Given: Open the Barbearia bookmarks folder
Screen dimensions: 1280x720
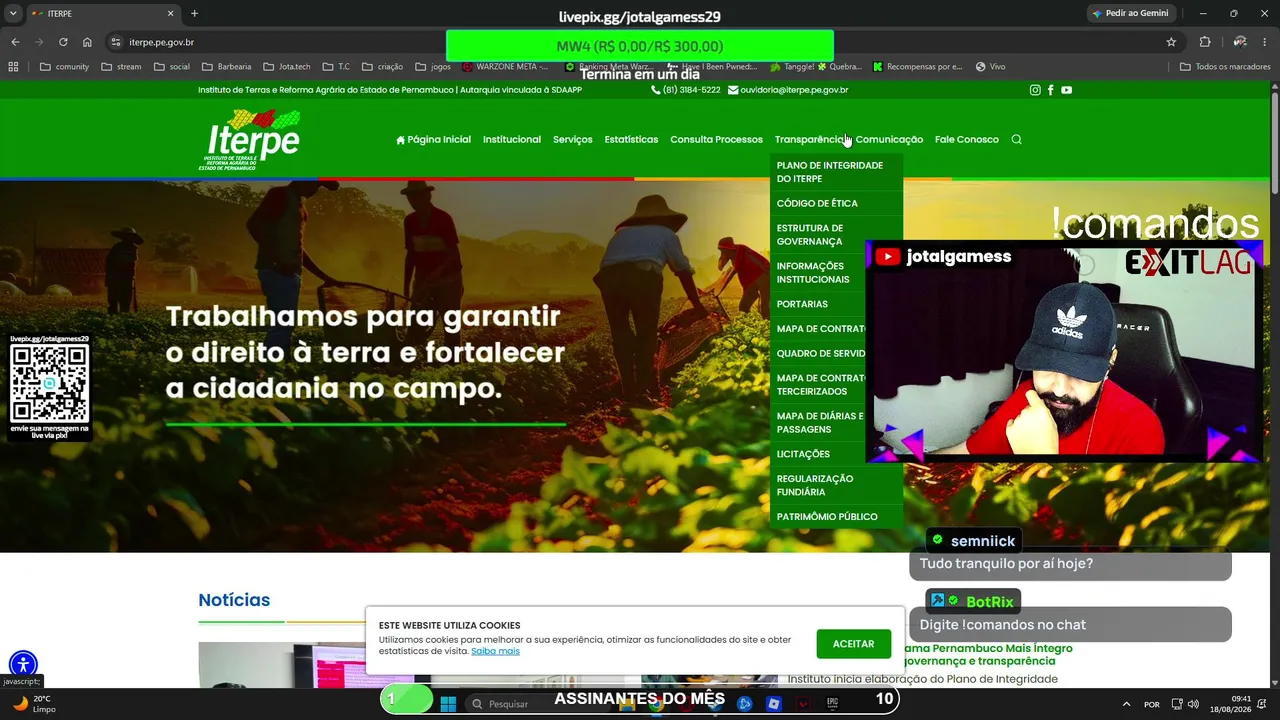Looking at the screenshot, I should pos(227,67).
